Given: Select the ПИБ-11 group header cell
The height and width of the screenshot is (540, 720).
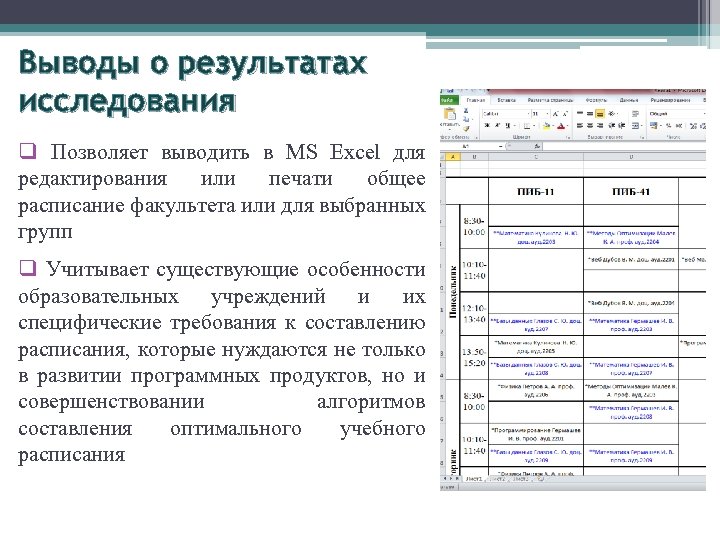Looking at the screenshot, I should click(x=536, y=191).
